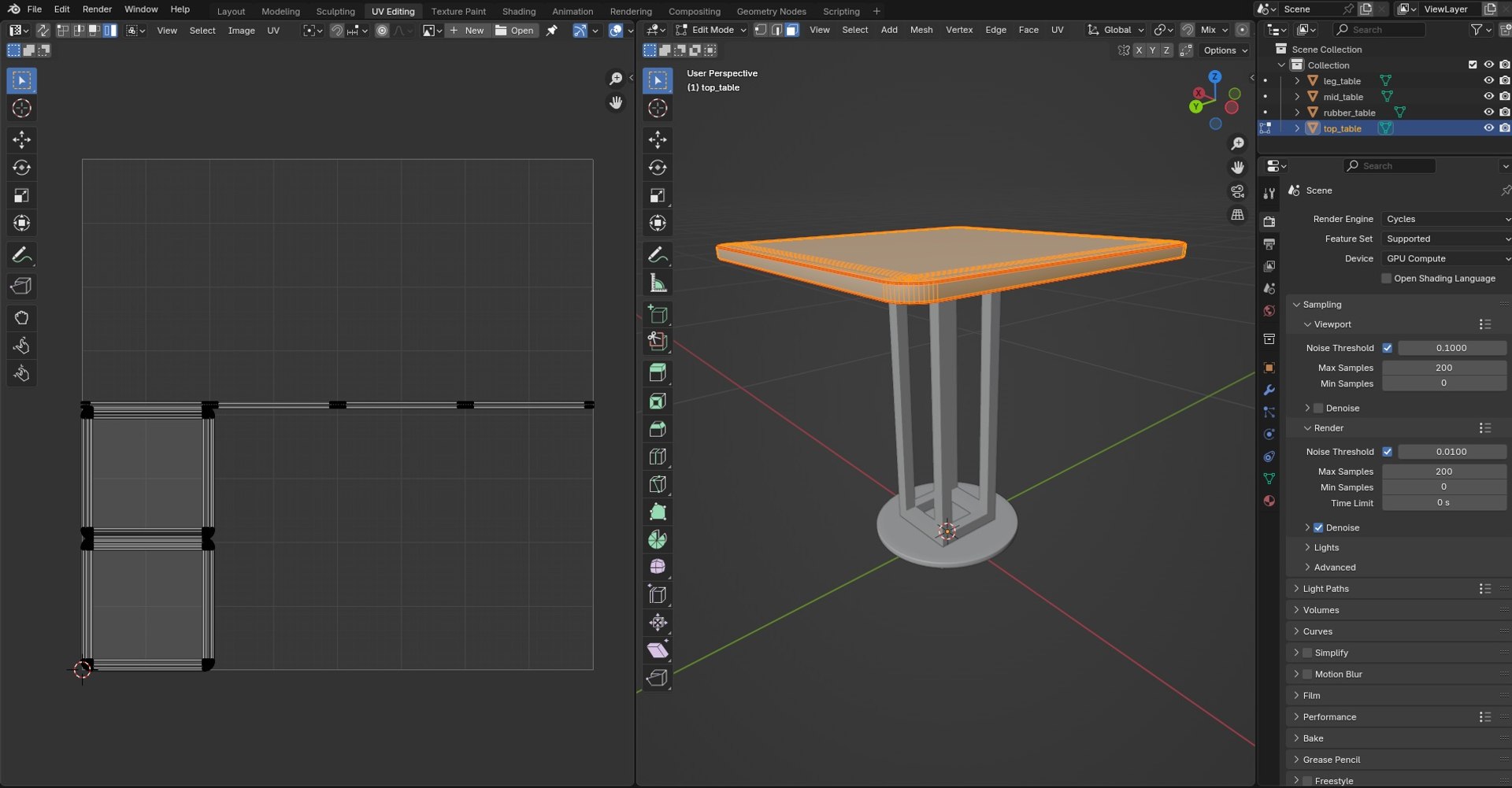Open the Material properties tab
The width and height of the screenshot is (1512, 788).
(1269, 501)
